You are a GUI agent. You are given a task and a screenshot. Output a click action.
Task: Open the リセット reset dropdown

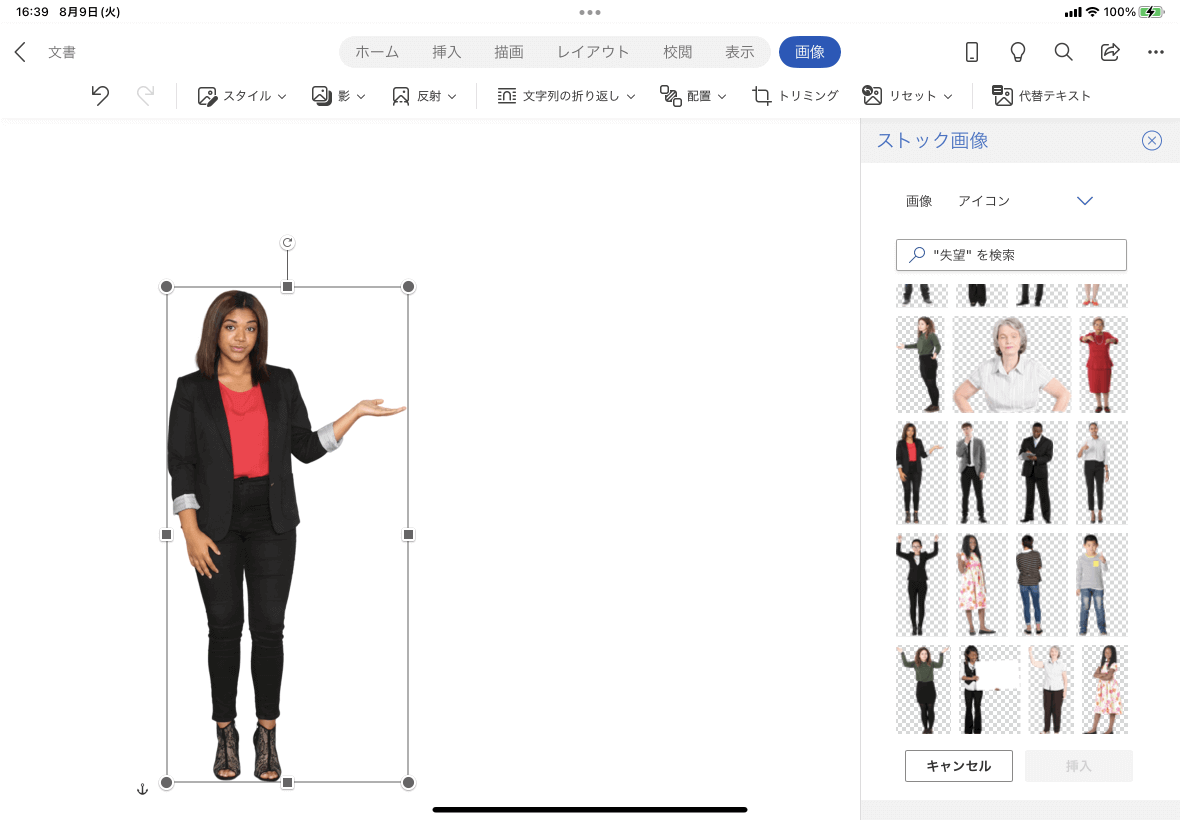pos(907,96)
